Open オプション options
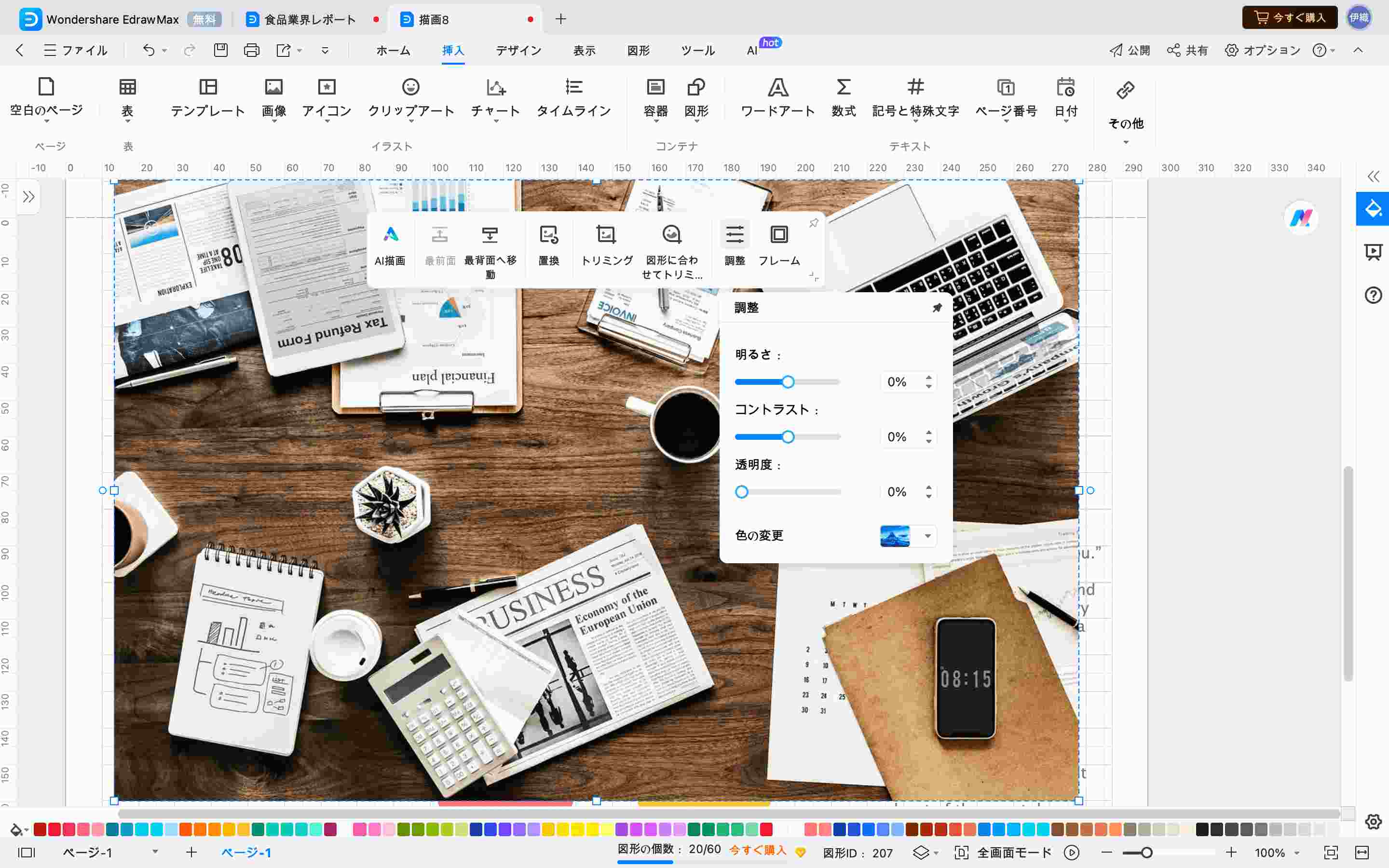 tap(1262, 51)
